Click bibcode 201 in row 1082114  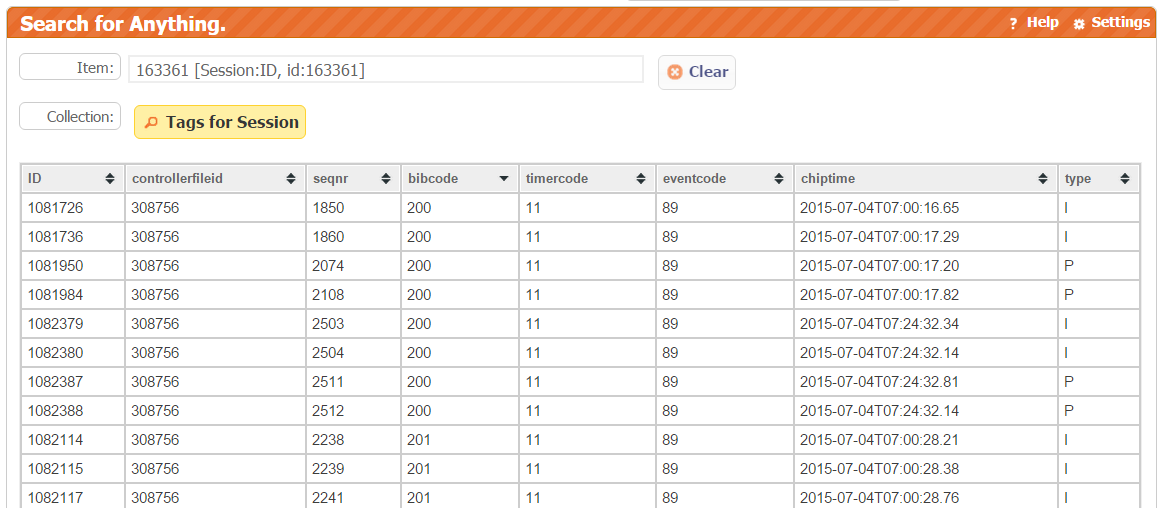[419, 440]
